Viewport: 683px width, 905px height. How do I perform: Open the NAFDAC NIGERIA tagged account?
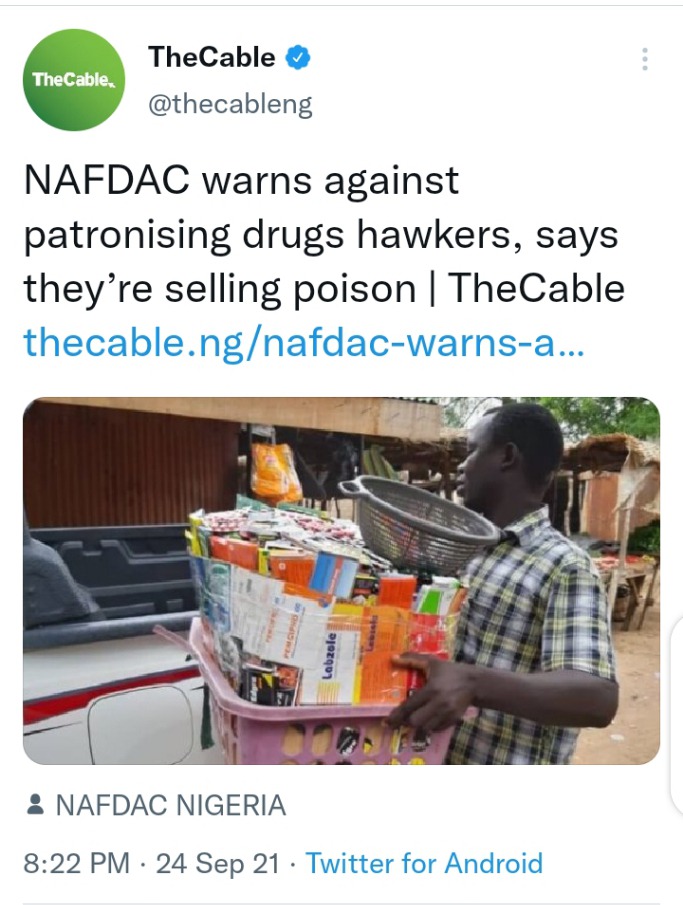170,805
